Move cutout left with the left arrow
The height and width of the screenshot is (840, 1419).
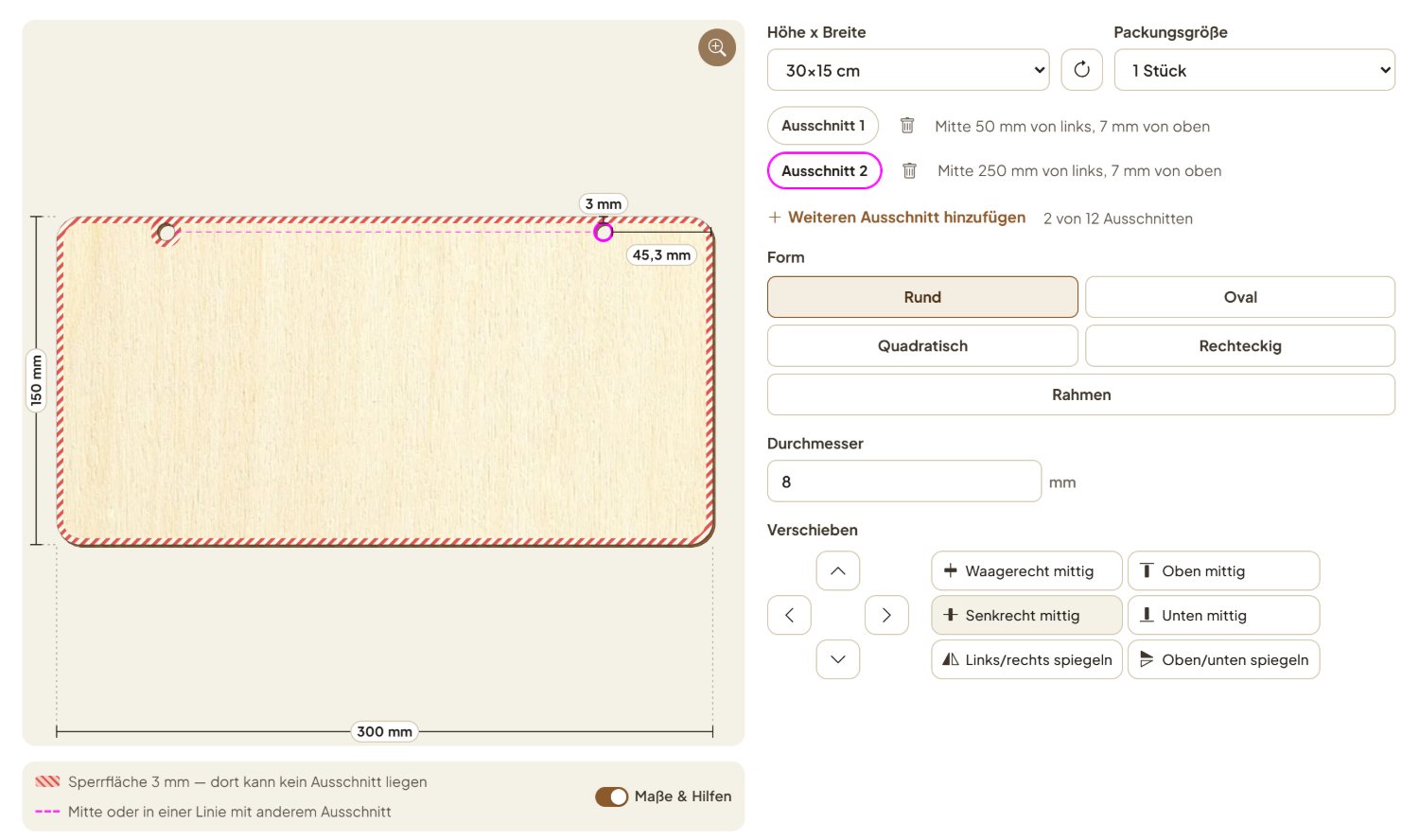click(x=789, y=615)
